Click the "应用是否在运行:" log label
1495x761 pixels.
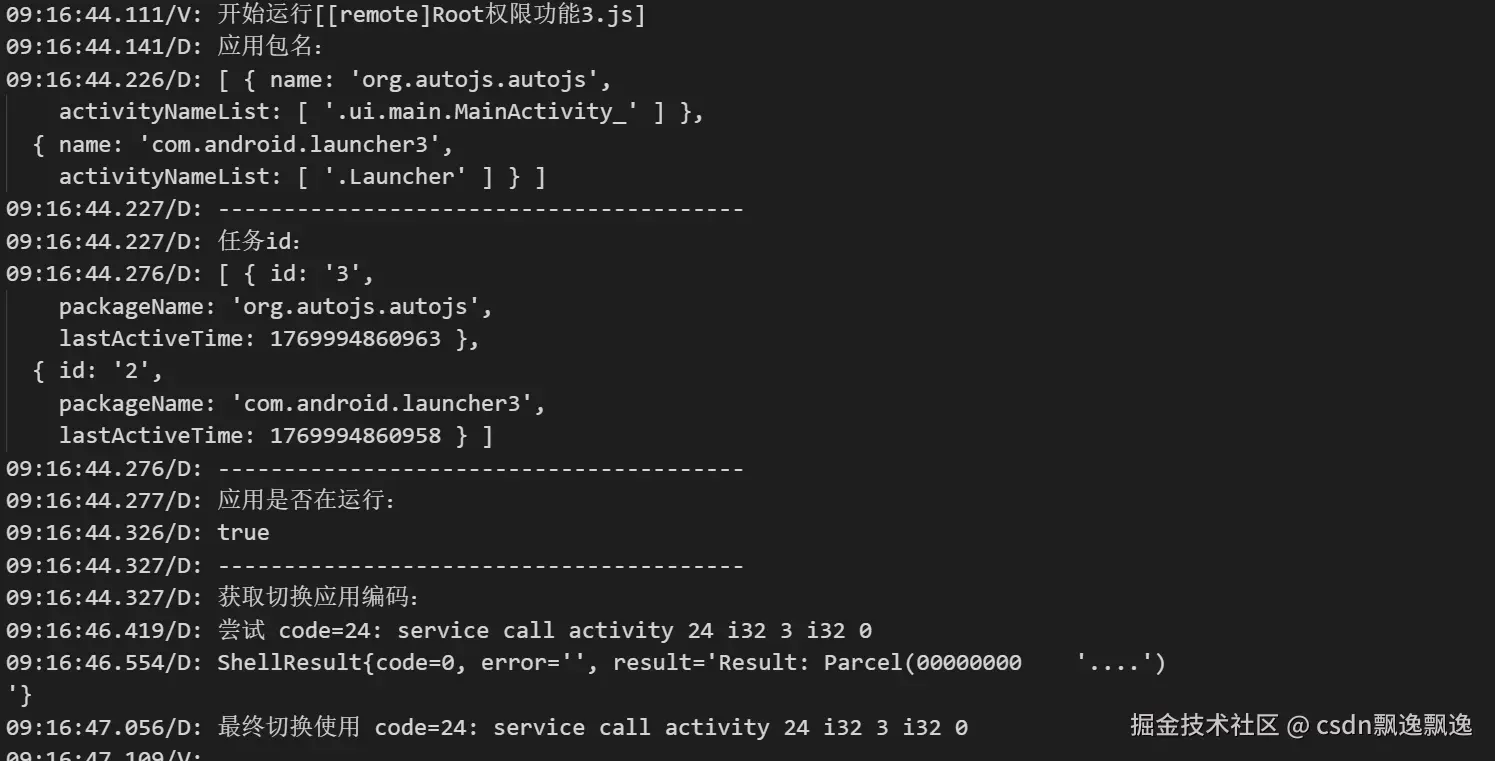point(307,500)
